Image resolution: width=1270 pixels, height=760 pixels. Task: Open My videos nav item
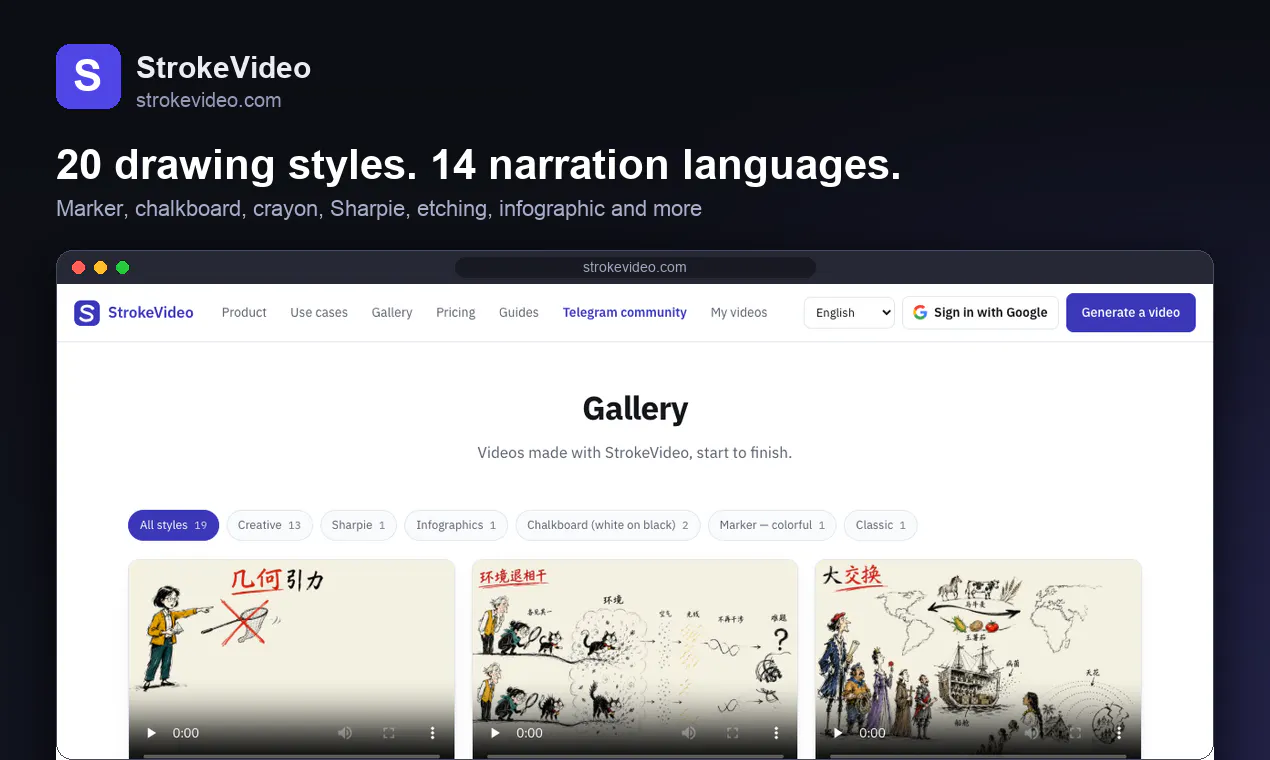(x=739, y=313)
